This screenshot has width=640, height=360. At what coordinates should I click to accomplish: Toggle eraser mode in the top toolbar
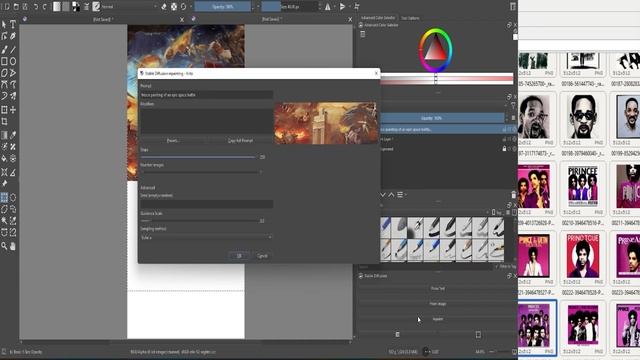(164, 7)
